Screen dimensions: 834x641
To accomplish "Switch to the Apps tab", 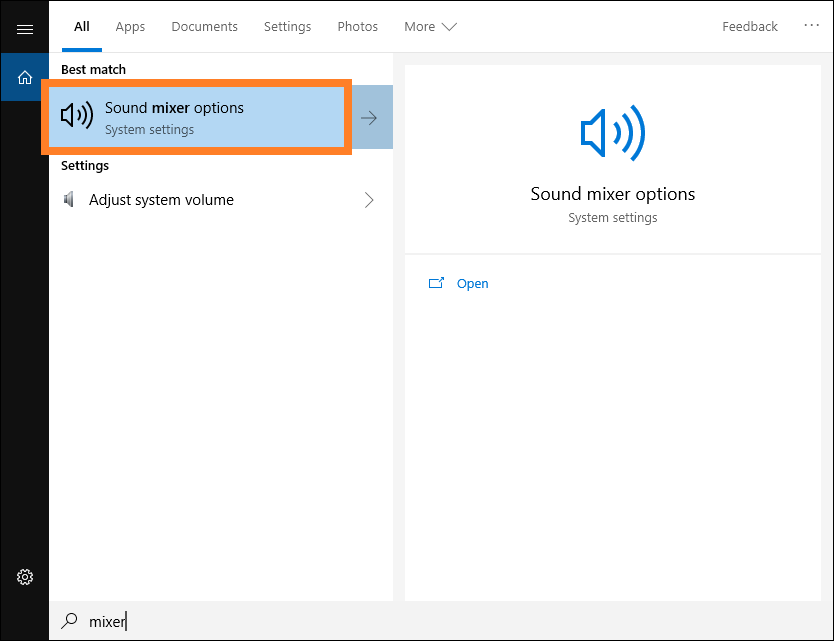I will tap(130, 27).
